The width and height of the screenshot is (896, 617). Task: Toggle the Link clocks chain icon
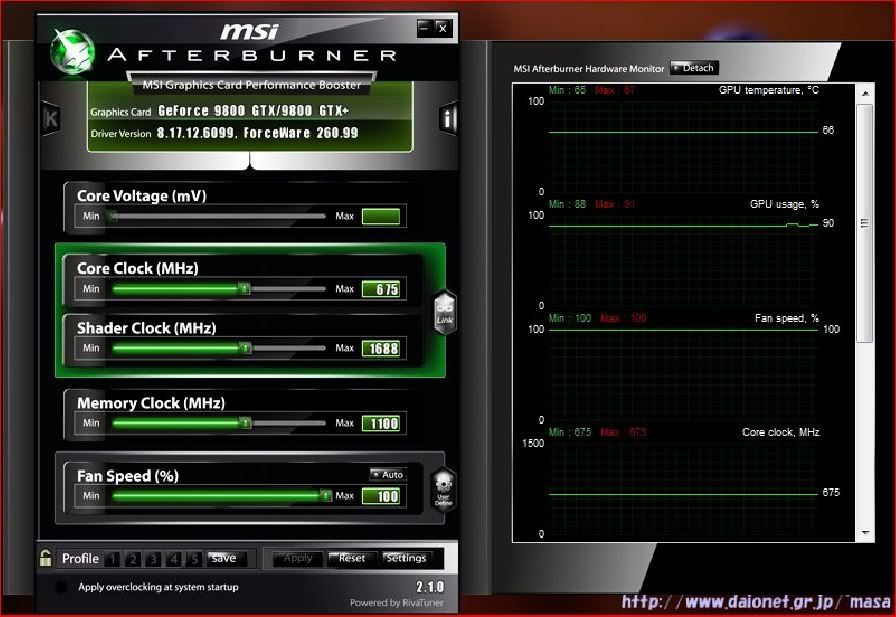pyautogui.click(x=445, y=312)
